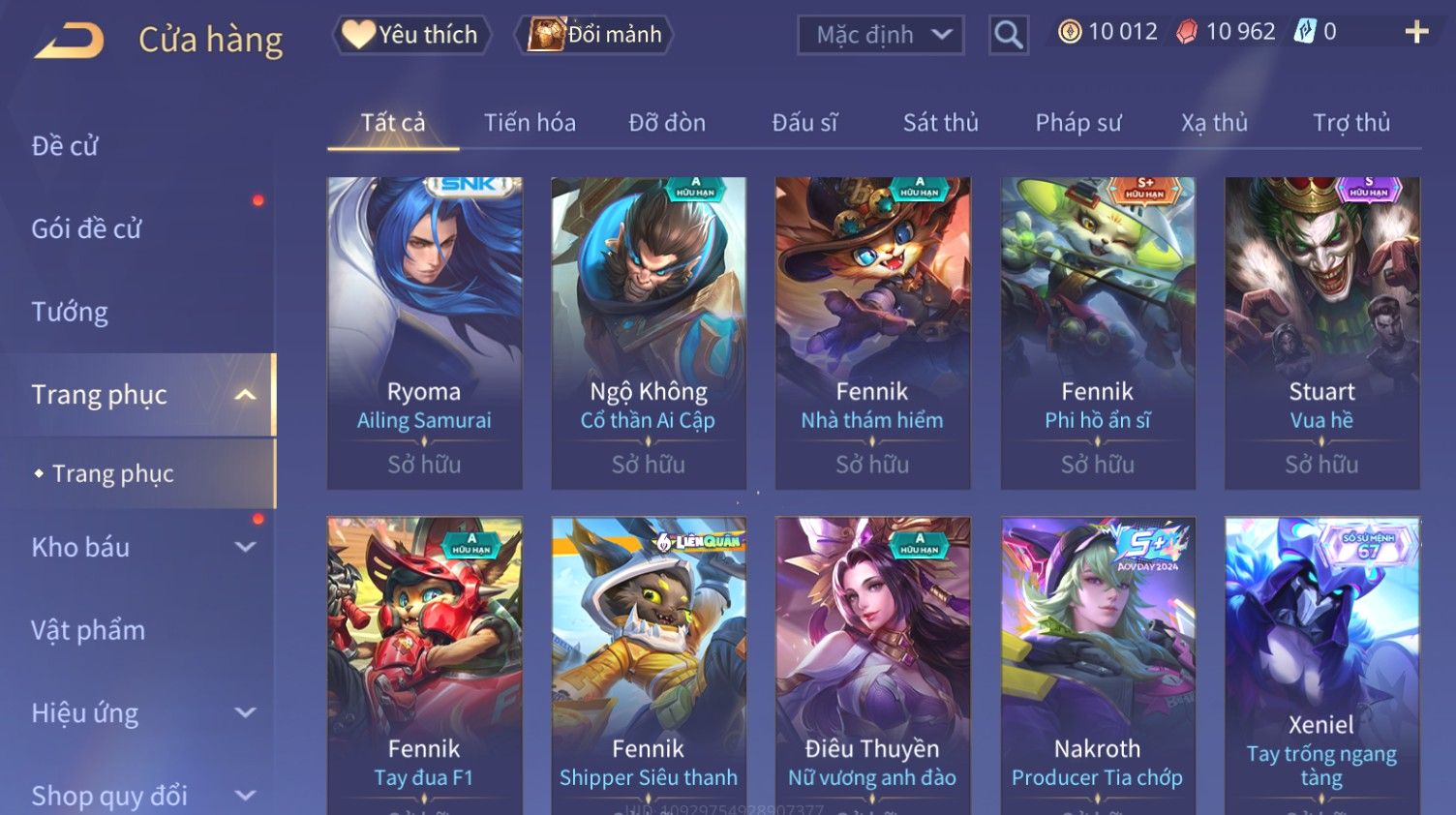Screen dimensions: 1456x815
Task: Tap the blue voucher currency icon
Action: tap(1305, 32)
